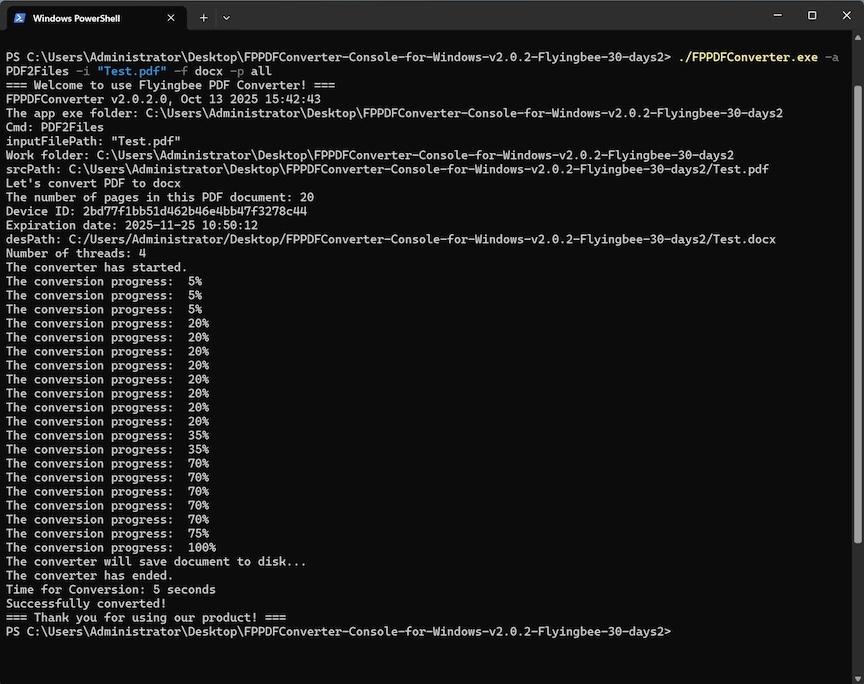864x684 pixels.
Task: Maximize the terminal window
Action: [x=812, y=15]
